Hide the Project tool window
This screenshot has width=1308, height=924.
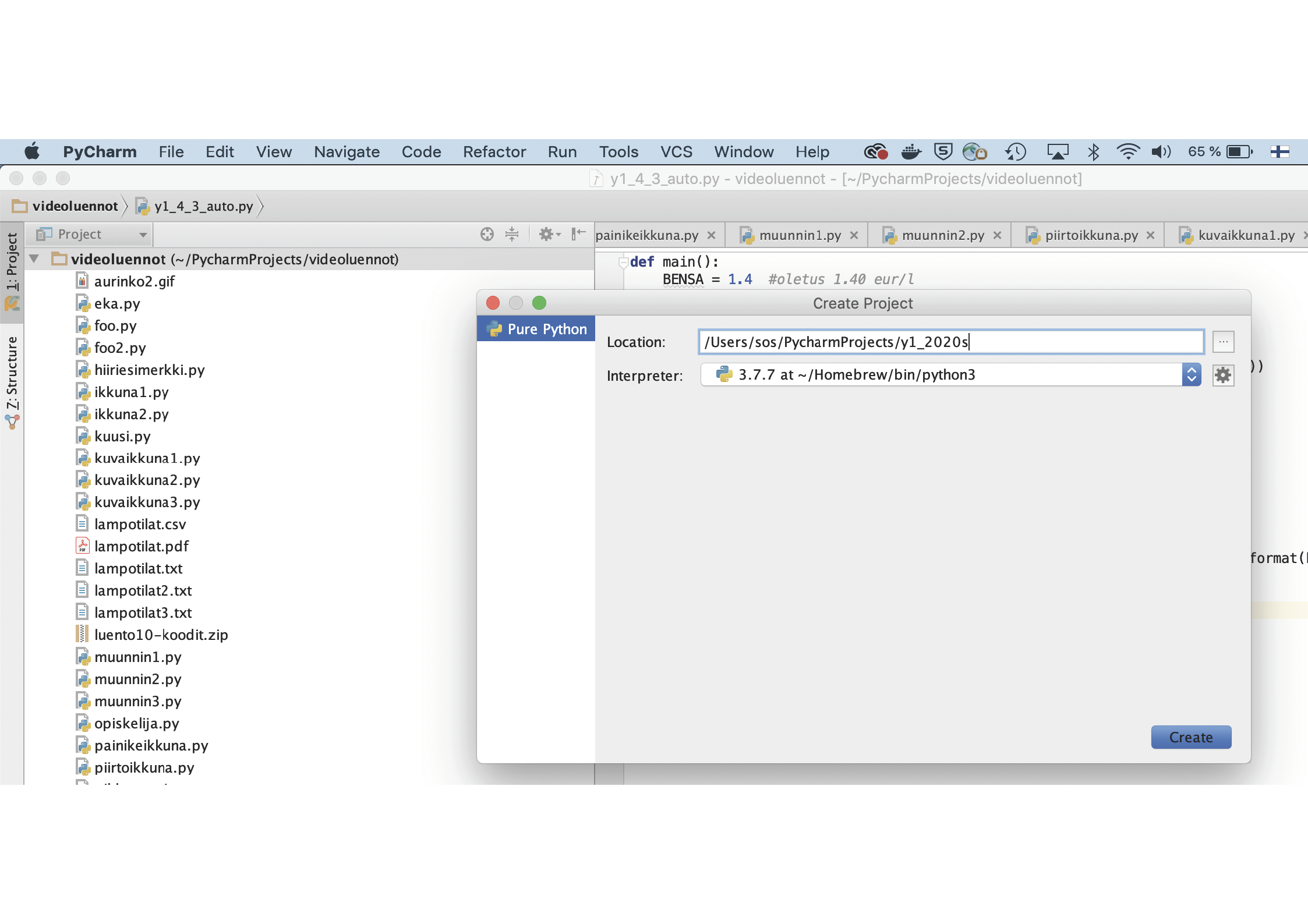pos(578,234)
